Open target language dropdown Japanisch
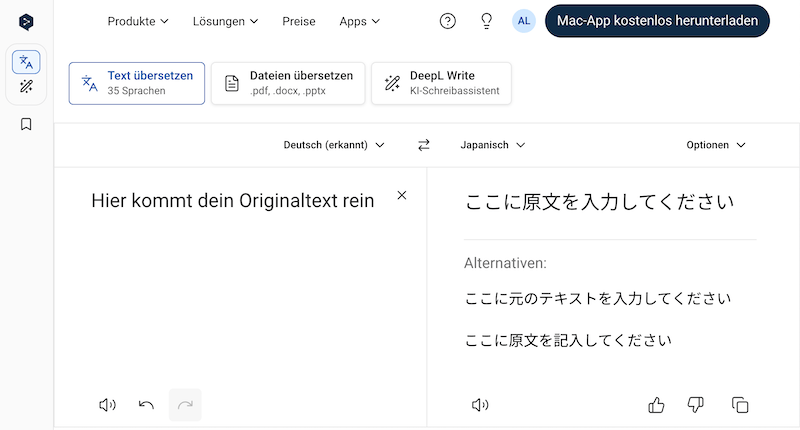 pyautogui.click(x=493, y=145)
